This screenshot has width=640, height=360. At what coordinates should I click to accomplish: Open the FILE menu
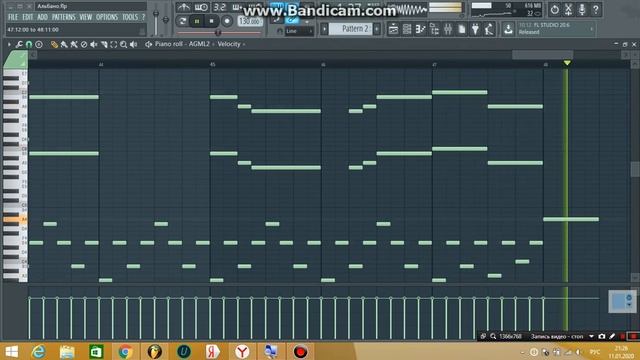(13, 17)
